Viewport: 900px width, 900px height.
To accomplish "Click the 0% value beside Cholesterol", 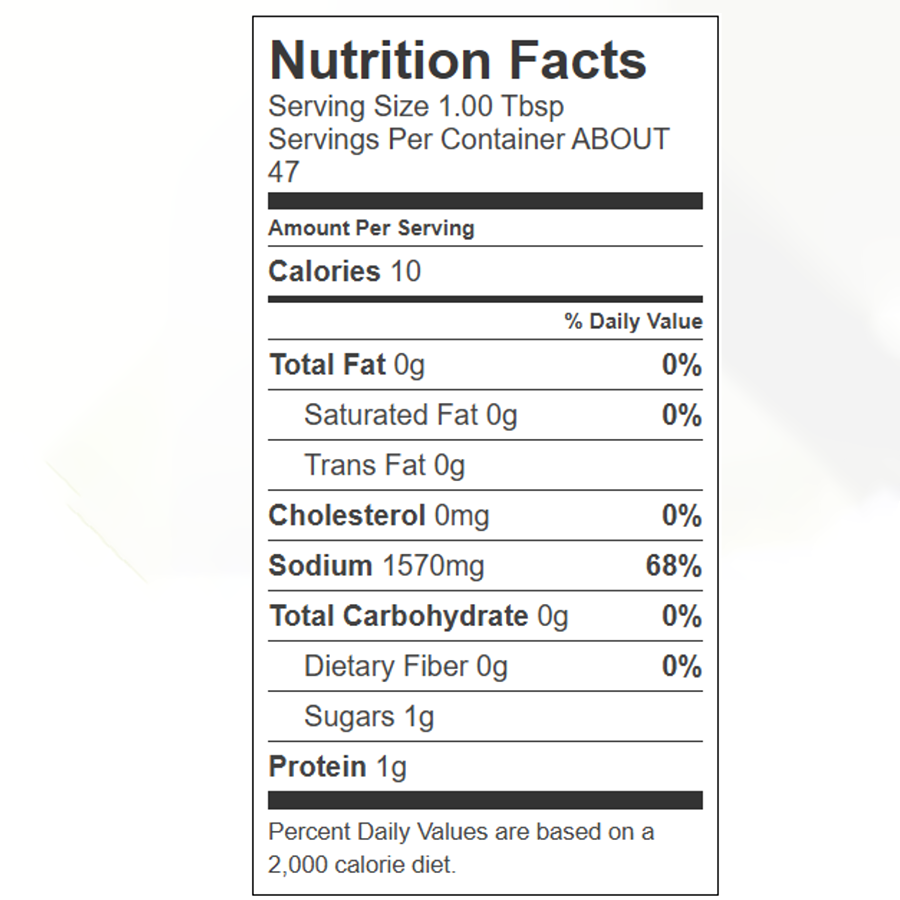I will (x=682, y=515).
